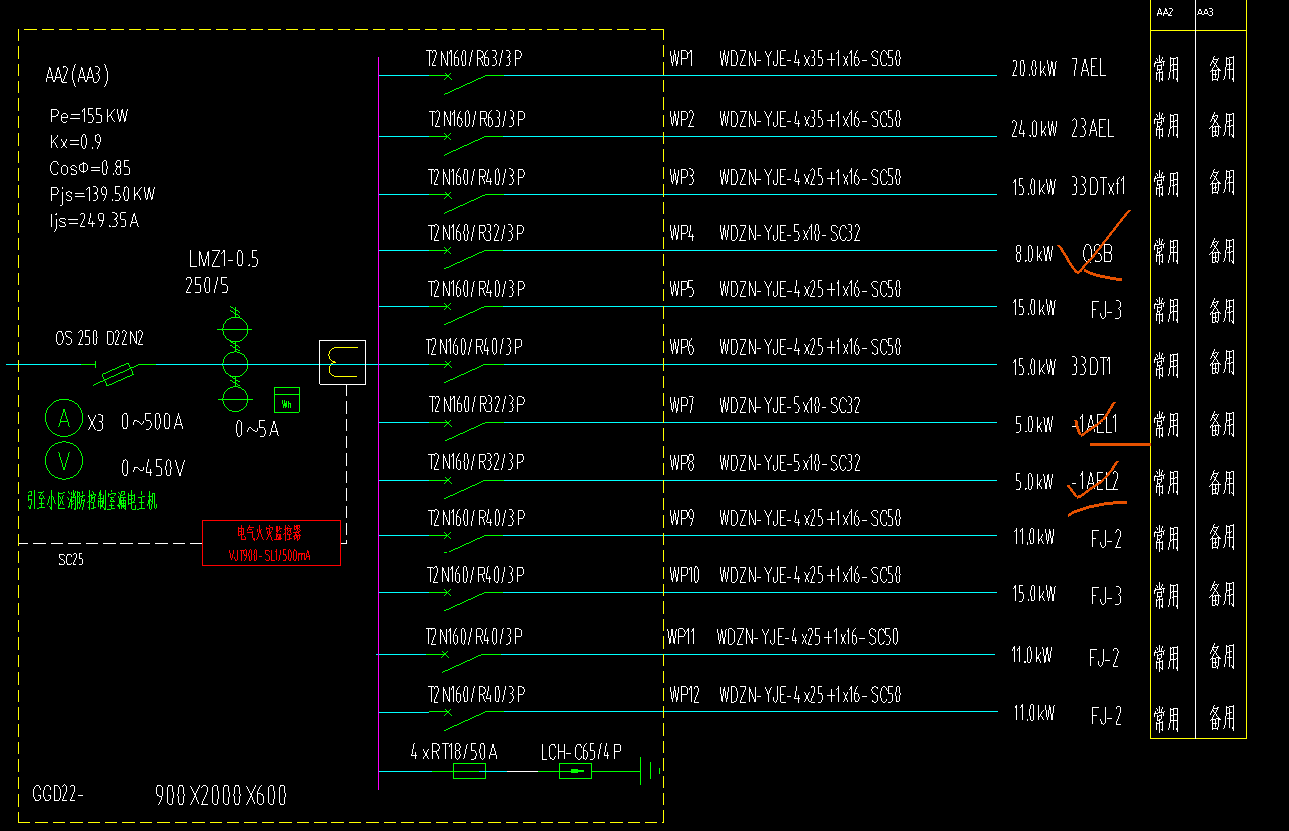Click the WP7 circuit label
The width and height of the screenshot is (1289, 831).
(x=682, y=406)
